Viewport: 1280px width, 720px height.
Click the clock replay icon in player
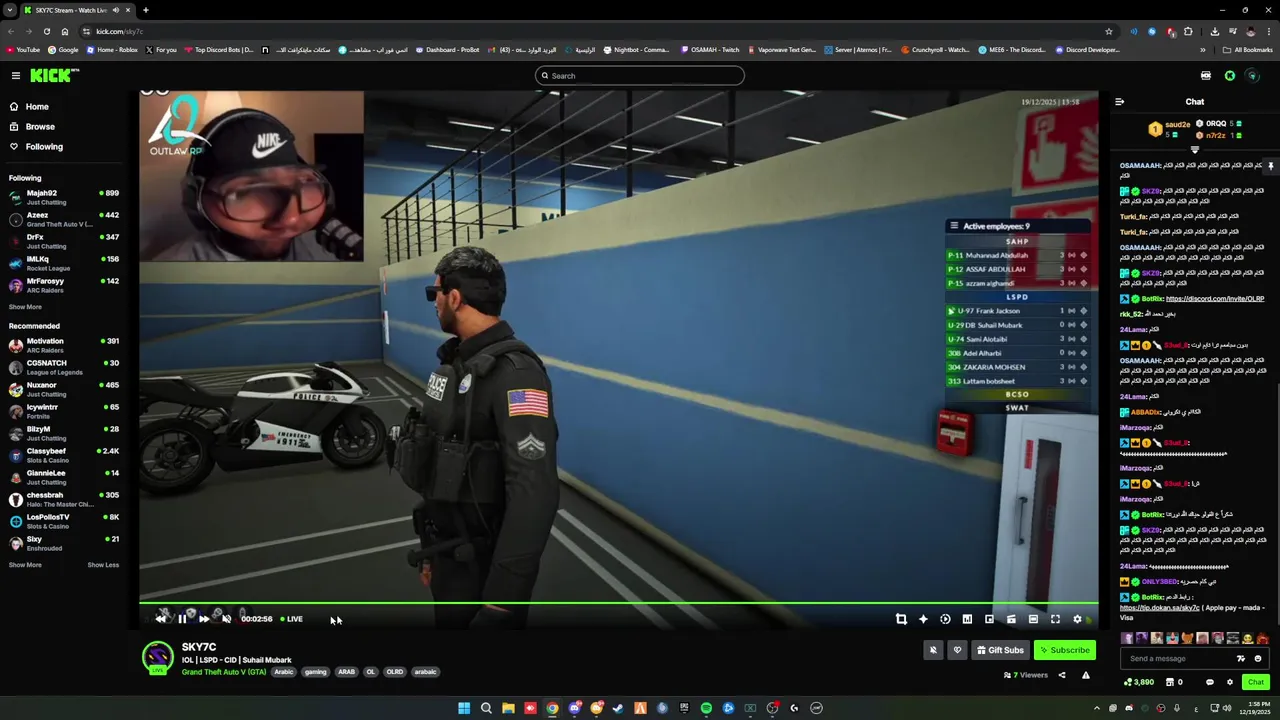click(945, 619)
